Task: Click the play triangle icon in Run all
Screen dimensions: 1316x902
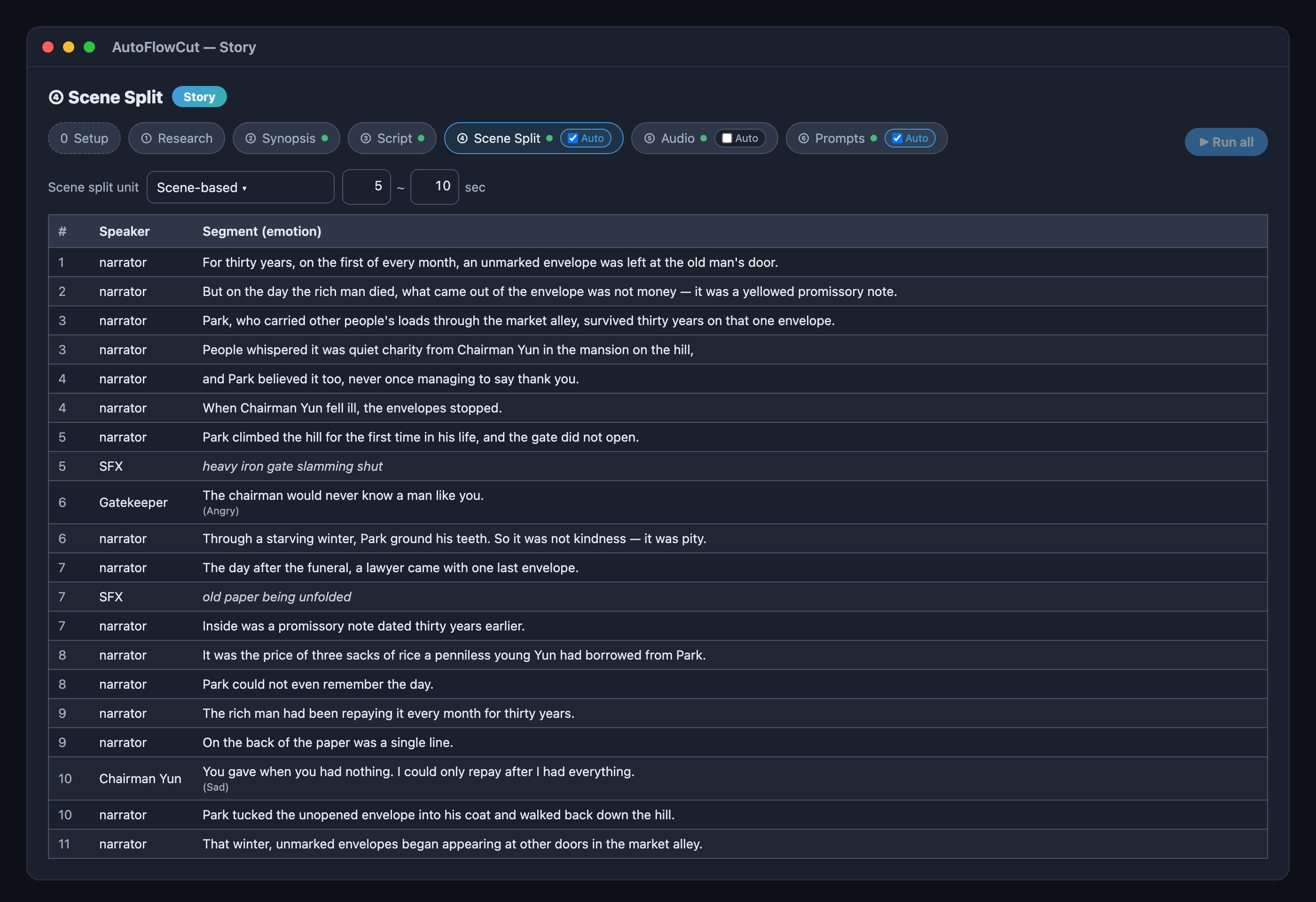Action: [1204, 142]
